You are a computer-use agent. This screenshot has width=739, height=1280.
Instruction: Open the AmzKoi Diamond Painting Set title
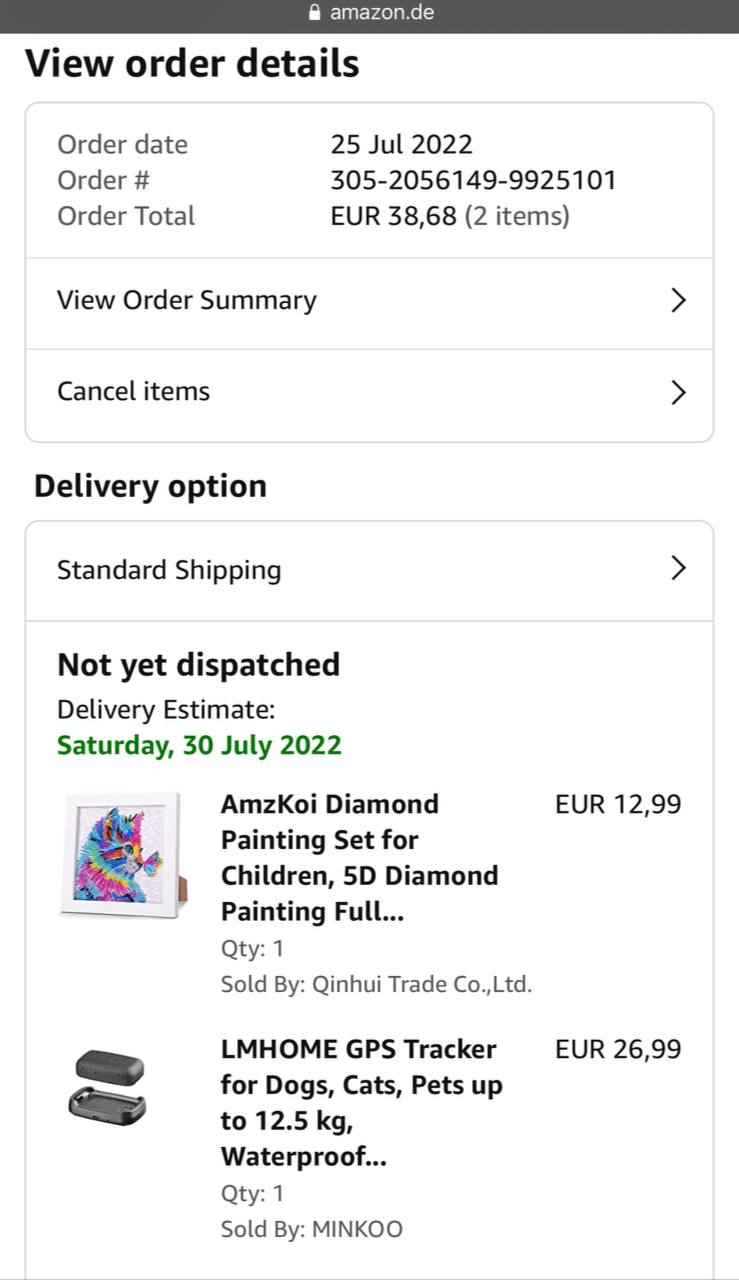[359, 857]
